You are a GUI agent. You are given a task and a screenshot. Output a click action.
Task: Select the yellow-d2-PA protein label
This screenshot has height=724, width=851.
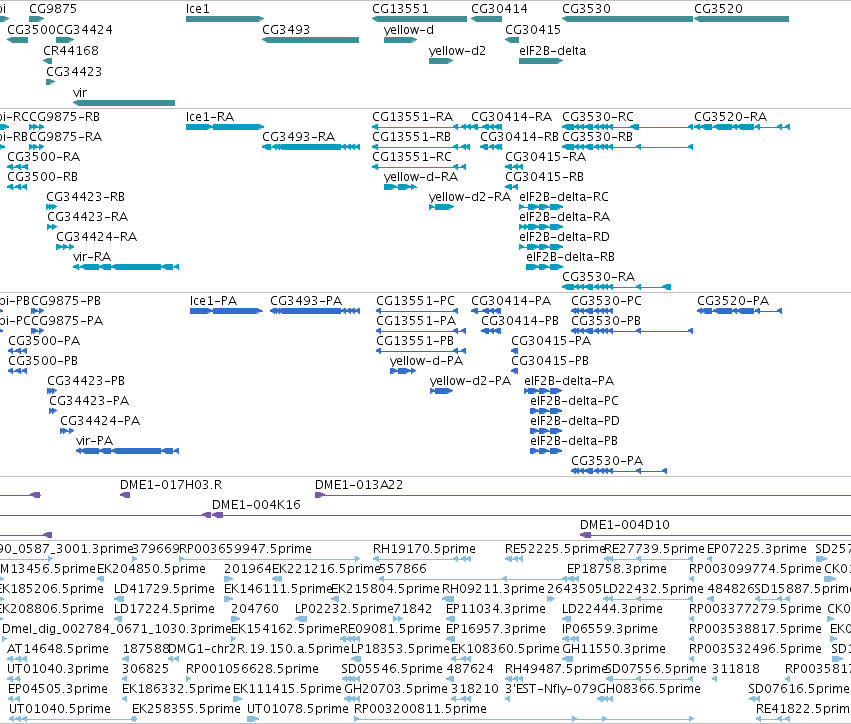point(471,380)
